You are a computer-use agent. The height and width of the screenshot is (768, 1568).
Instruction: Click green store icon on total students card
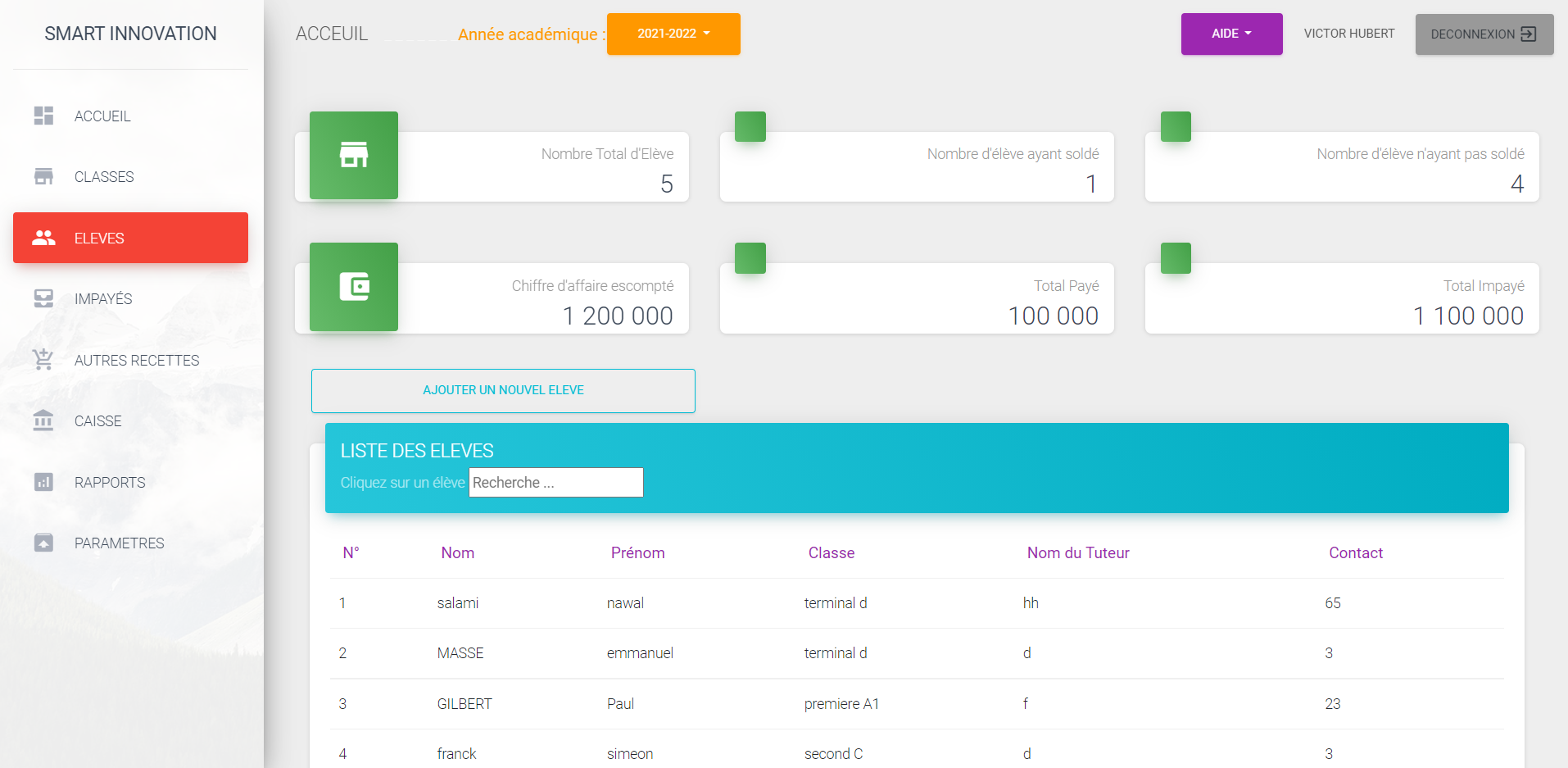pos(354,155)
